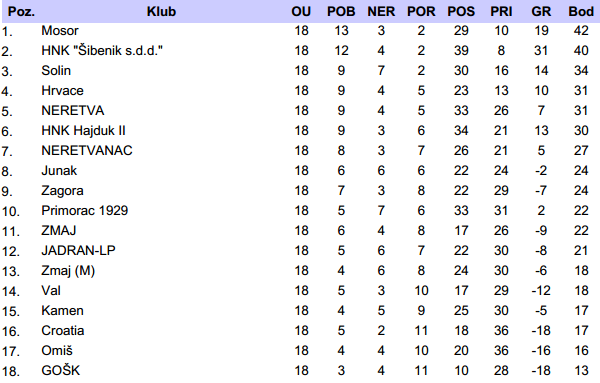
Task: Select the NERETVA club name
Action: coord(73,111)
